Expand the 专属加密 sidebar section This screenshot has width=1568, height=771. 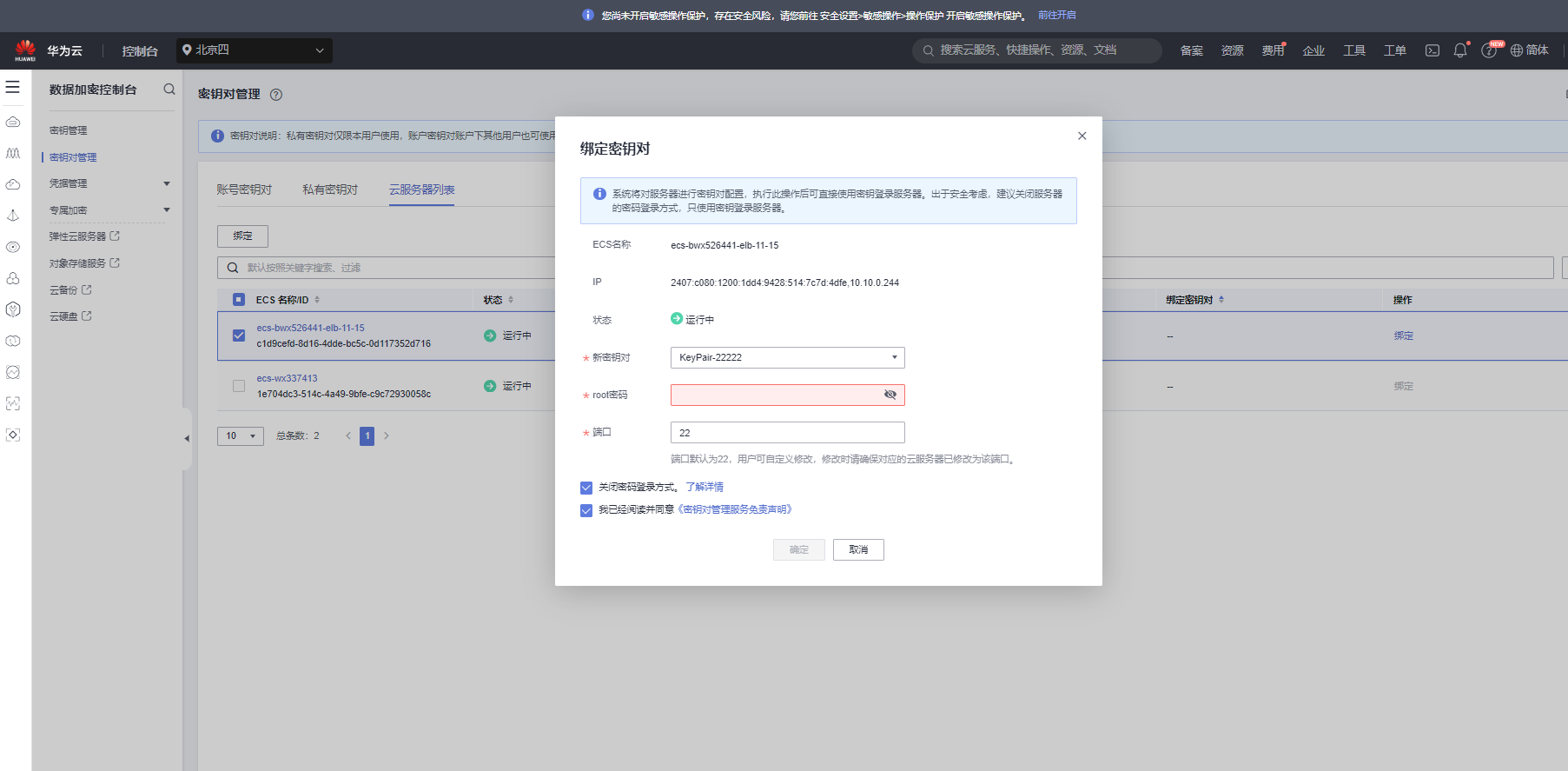[167, 209]
